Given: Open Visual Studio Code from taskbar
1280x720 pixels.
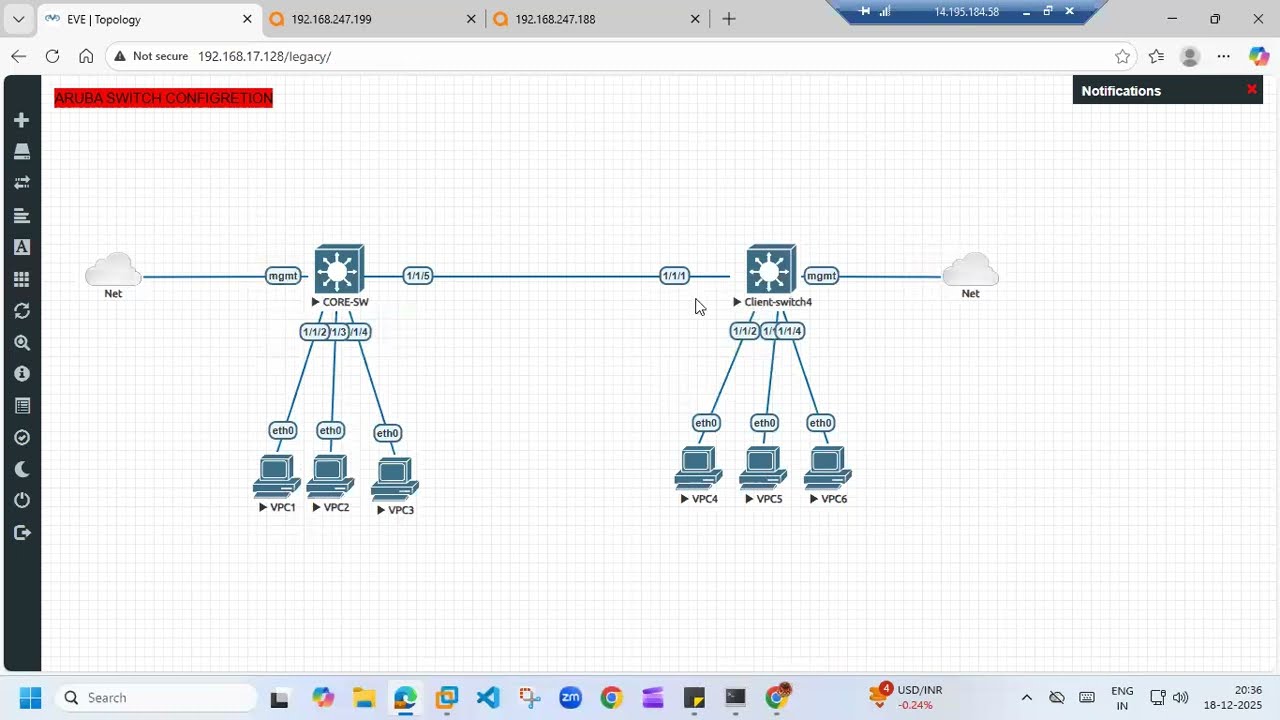Looking at the screenshot, I should click(x=487, y=697).
